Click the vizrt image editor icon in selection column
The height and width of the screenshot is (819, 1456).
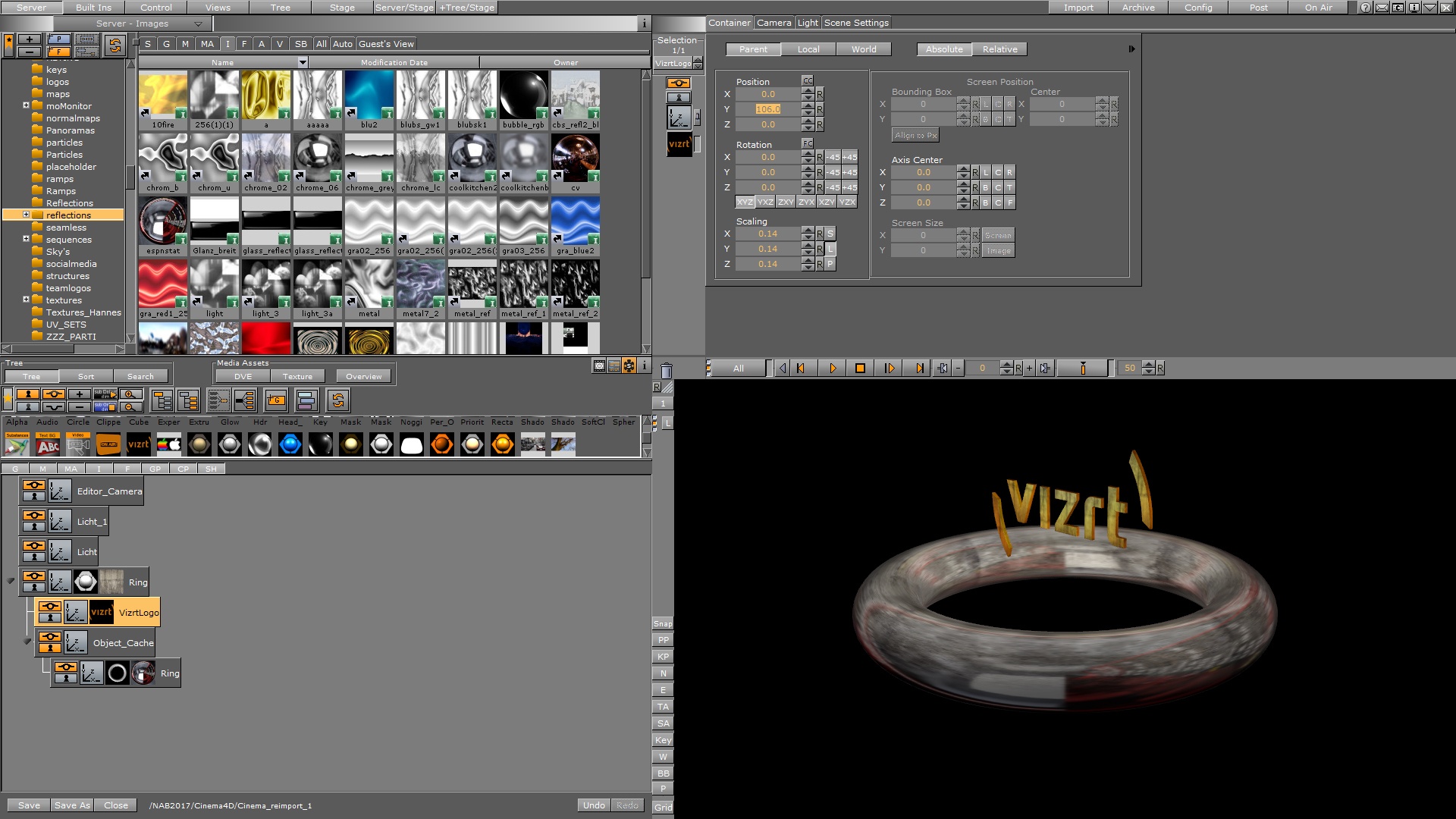(x=679, y=144)
